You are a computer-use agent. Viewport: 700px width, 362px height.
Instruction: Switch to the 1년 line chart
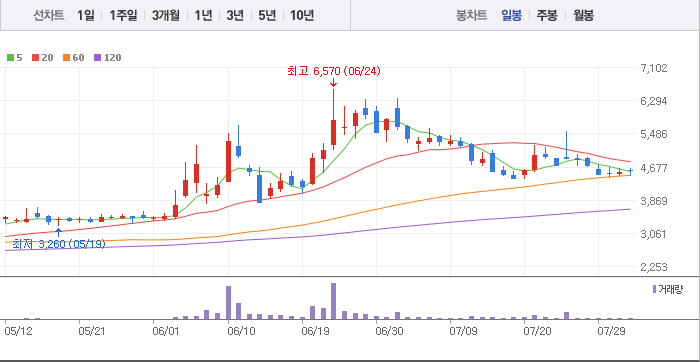(x=203, y=16)
